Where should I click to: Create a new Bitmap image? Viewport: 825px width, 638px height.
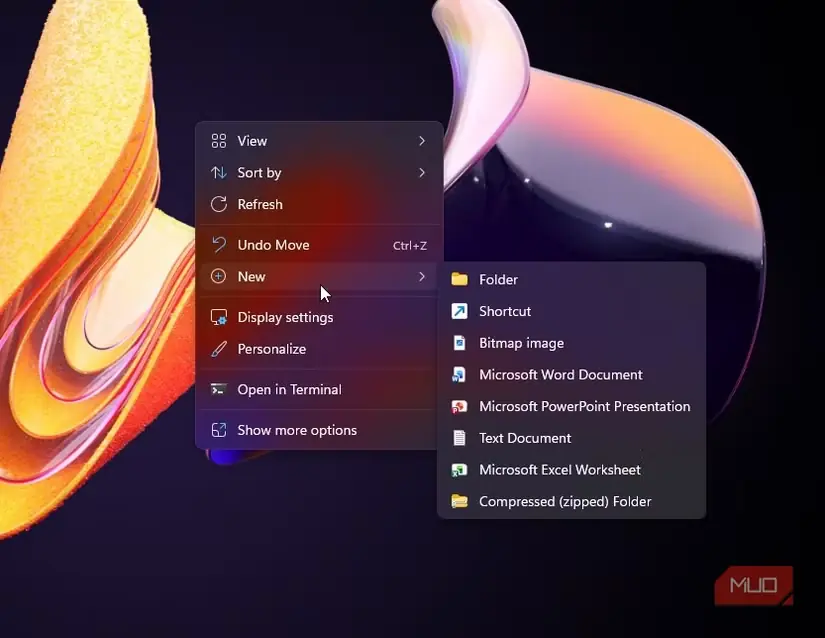point(571,343)
